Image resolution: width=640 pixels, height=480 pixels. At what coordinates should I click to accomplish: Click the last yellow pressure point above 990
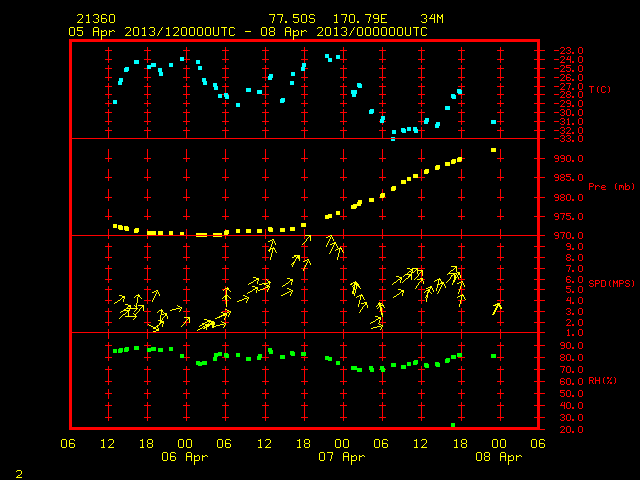pyautogui.click(x=493, y=150)
